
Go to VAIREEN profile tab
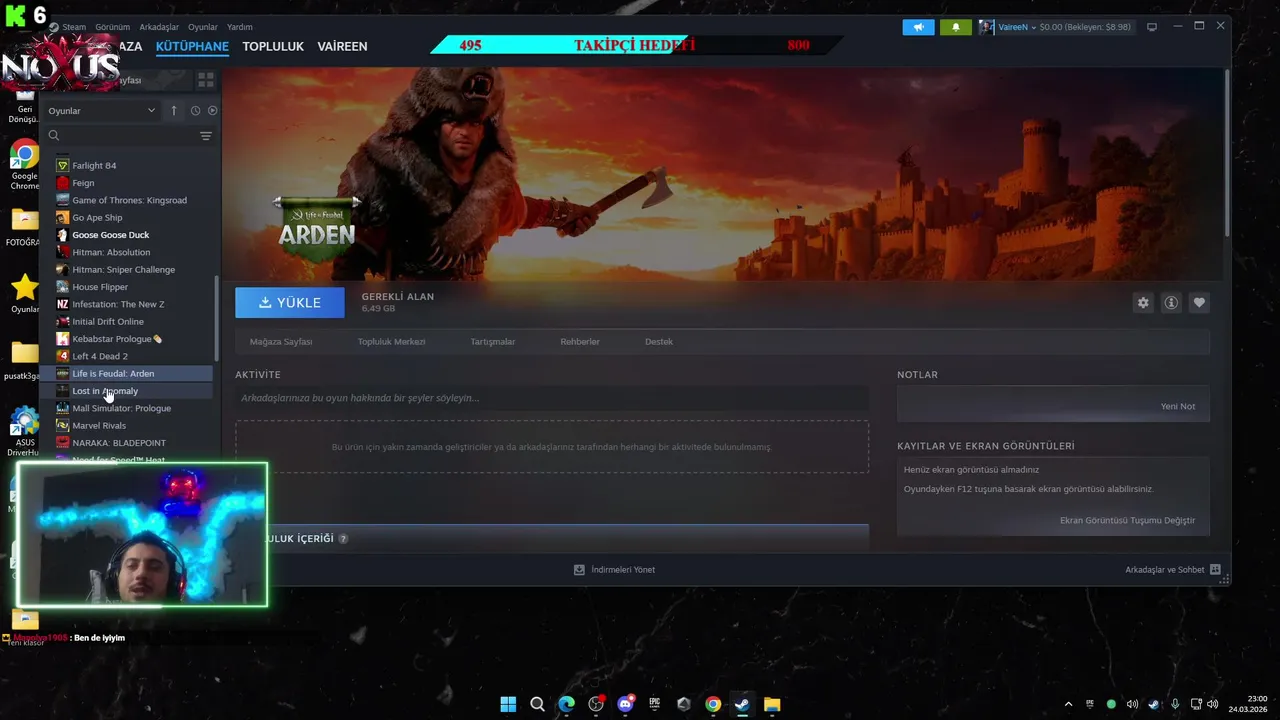click(342, 46)
